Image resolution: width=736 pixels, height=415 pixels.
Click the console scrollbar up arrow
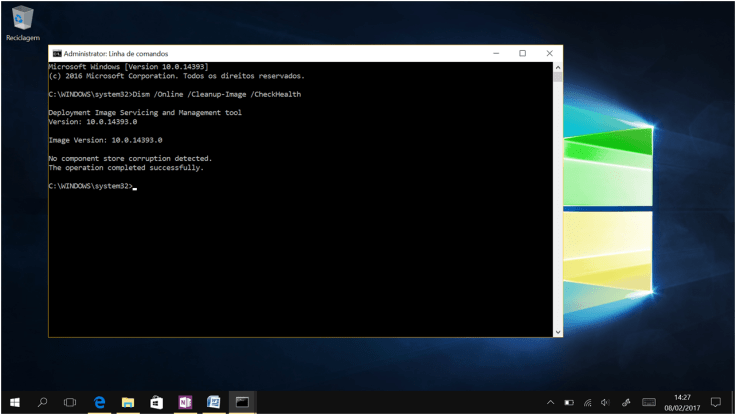click(x=557, y=66)
